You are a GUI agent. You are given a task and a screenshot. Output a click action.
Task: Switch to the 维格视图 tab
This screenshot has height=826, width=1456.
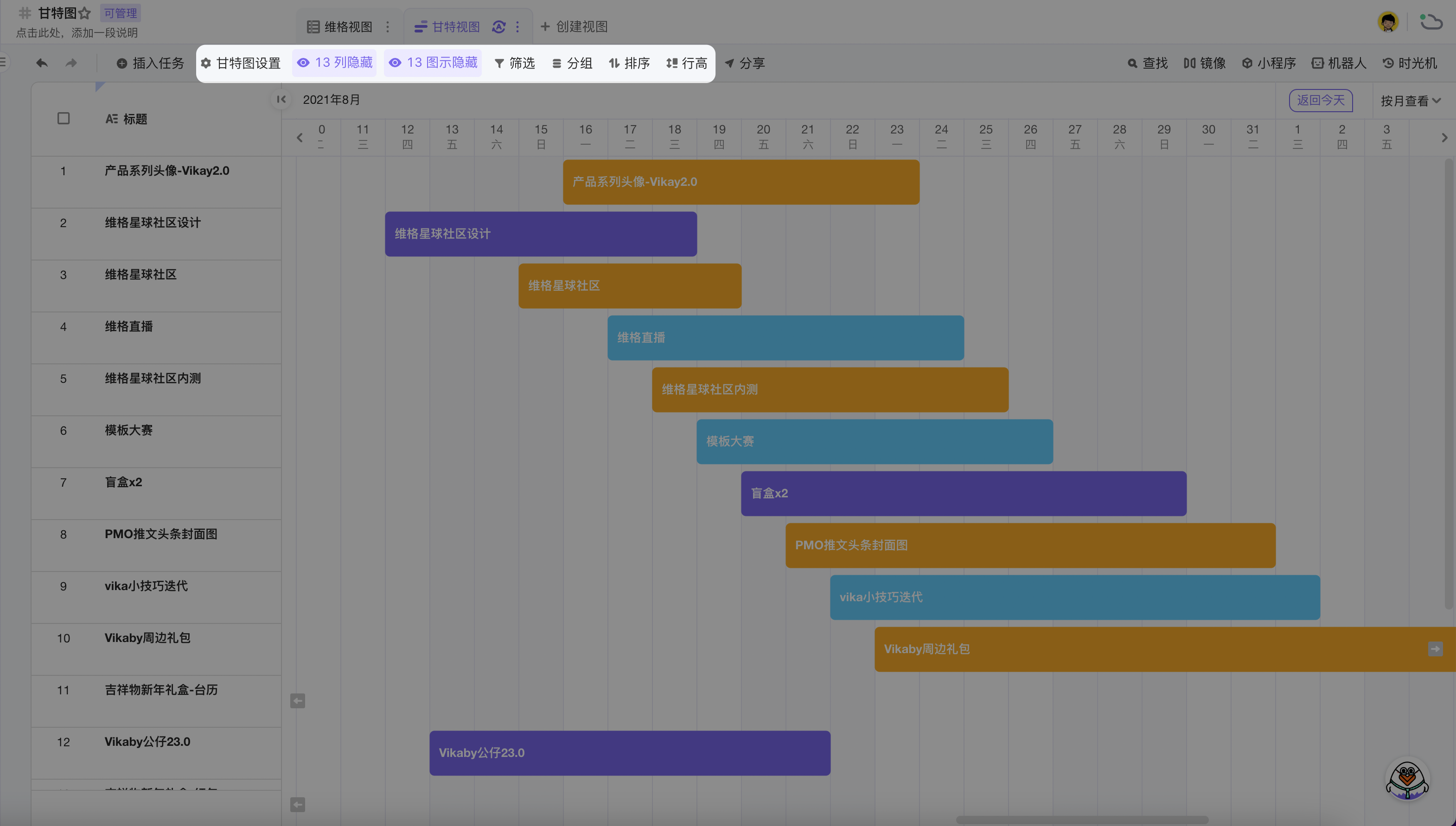(x=340, y=27)
